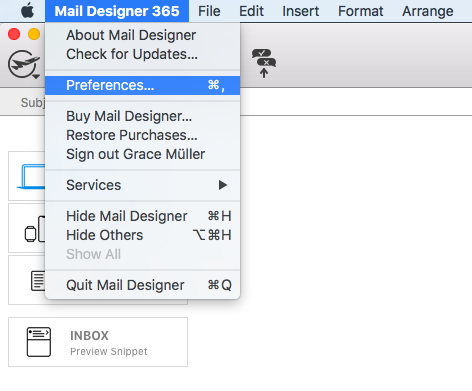Open the Insert menu
The image size is (472, 391).
pyautogui.click(x=301, y=11)
